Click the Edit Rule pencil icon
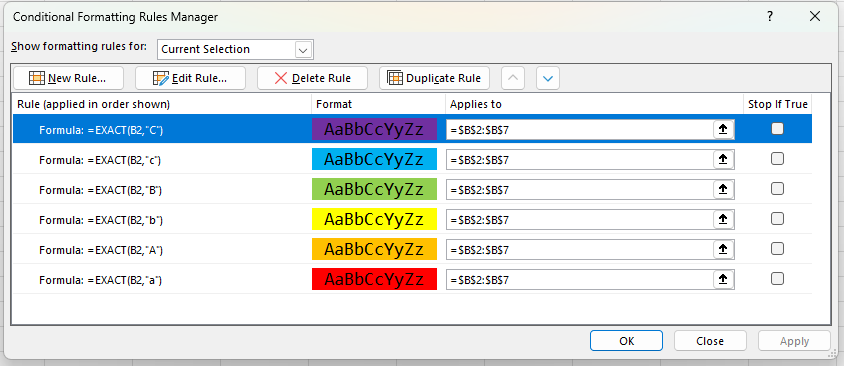This screenshot has width=844, height=366. tap(160, 78)
